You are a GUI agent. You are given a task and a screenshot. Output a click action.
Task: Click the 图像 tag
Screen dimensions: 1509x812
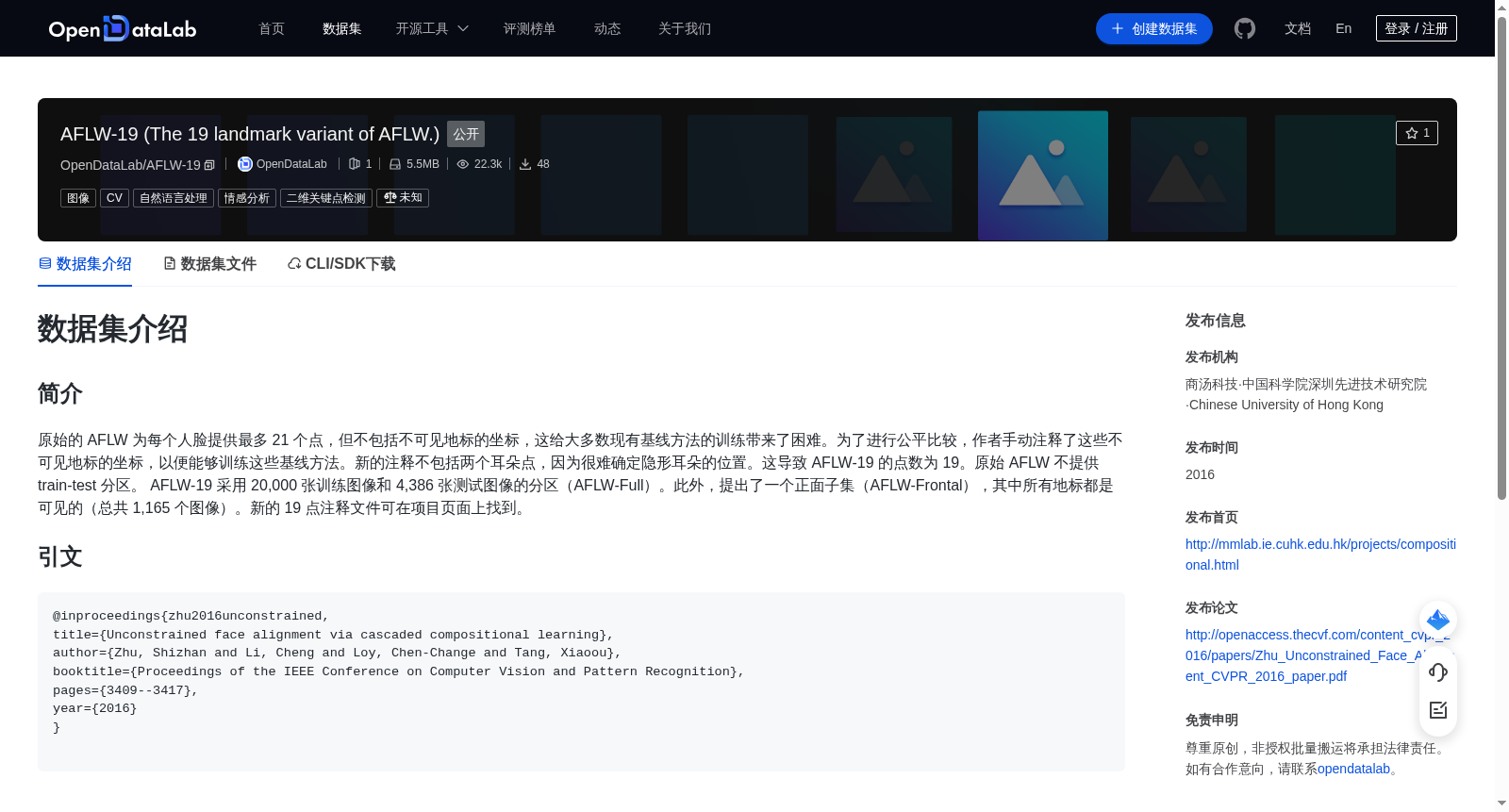pyautogui.click(x=78, y=198)
